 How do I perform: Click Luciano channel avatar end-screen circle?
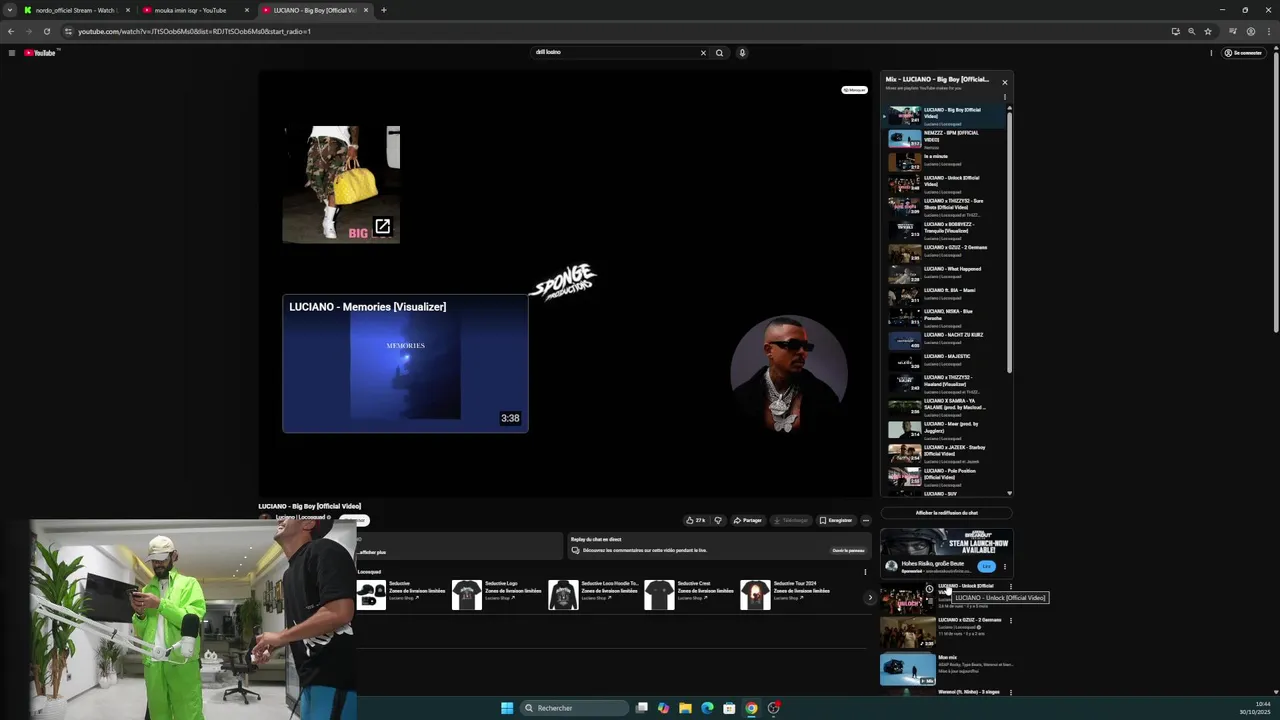789,372
